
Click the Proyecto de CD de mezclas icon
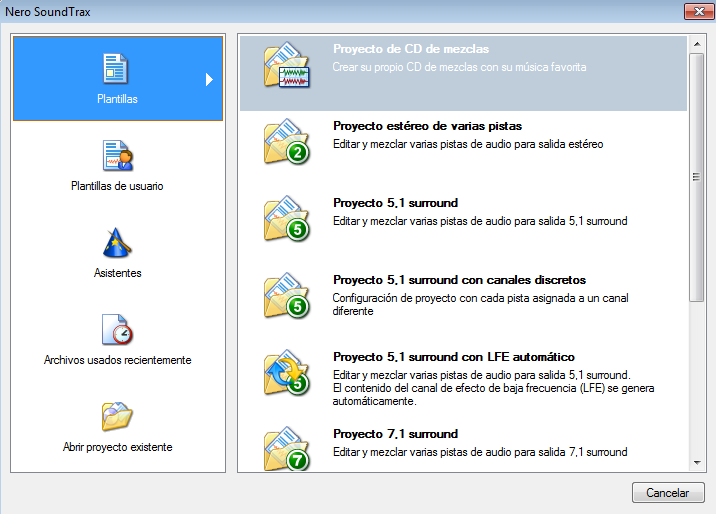click(x=286, y=65)
